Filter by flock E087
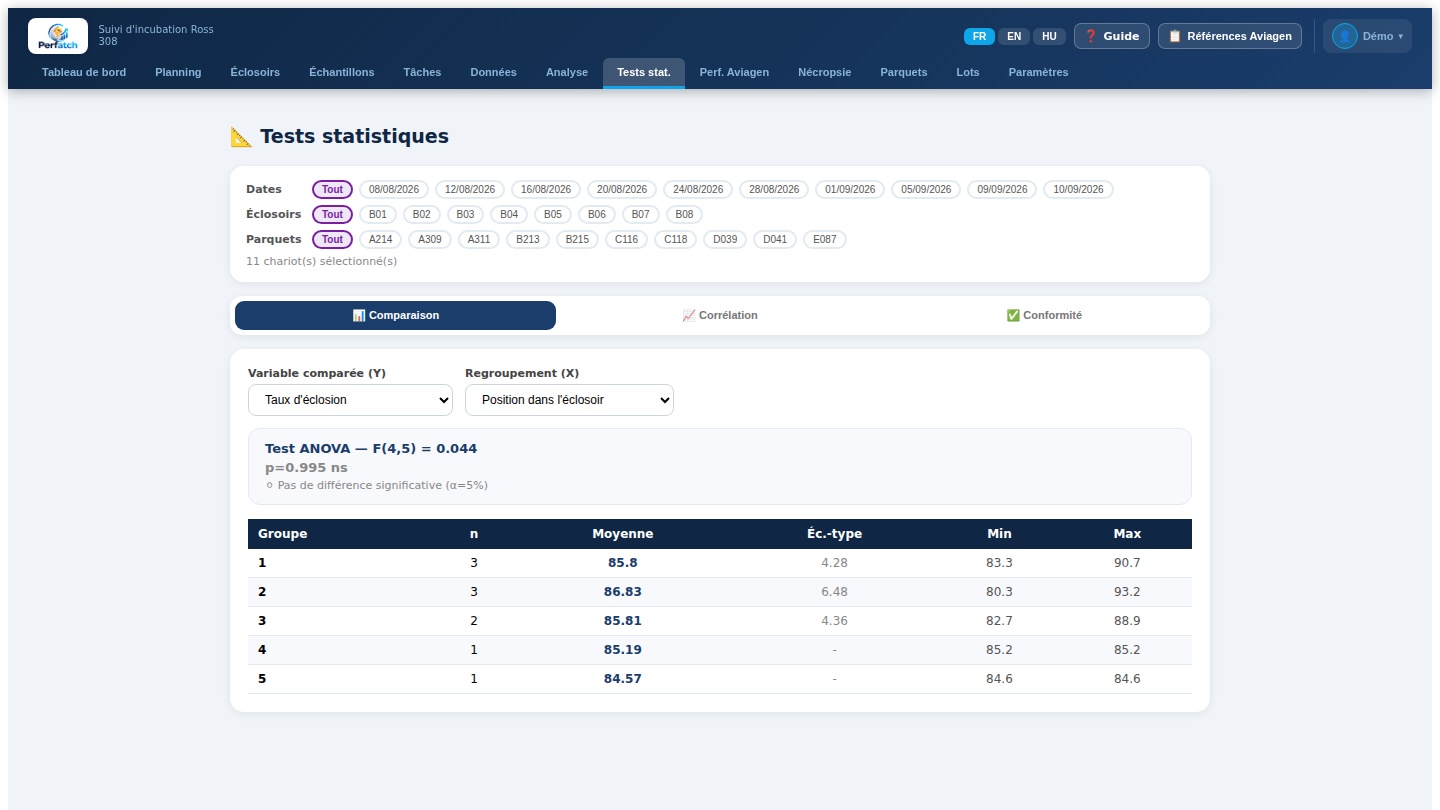 [825, 239]
